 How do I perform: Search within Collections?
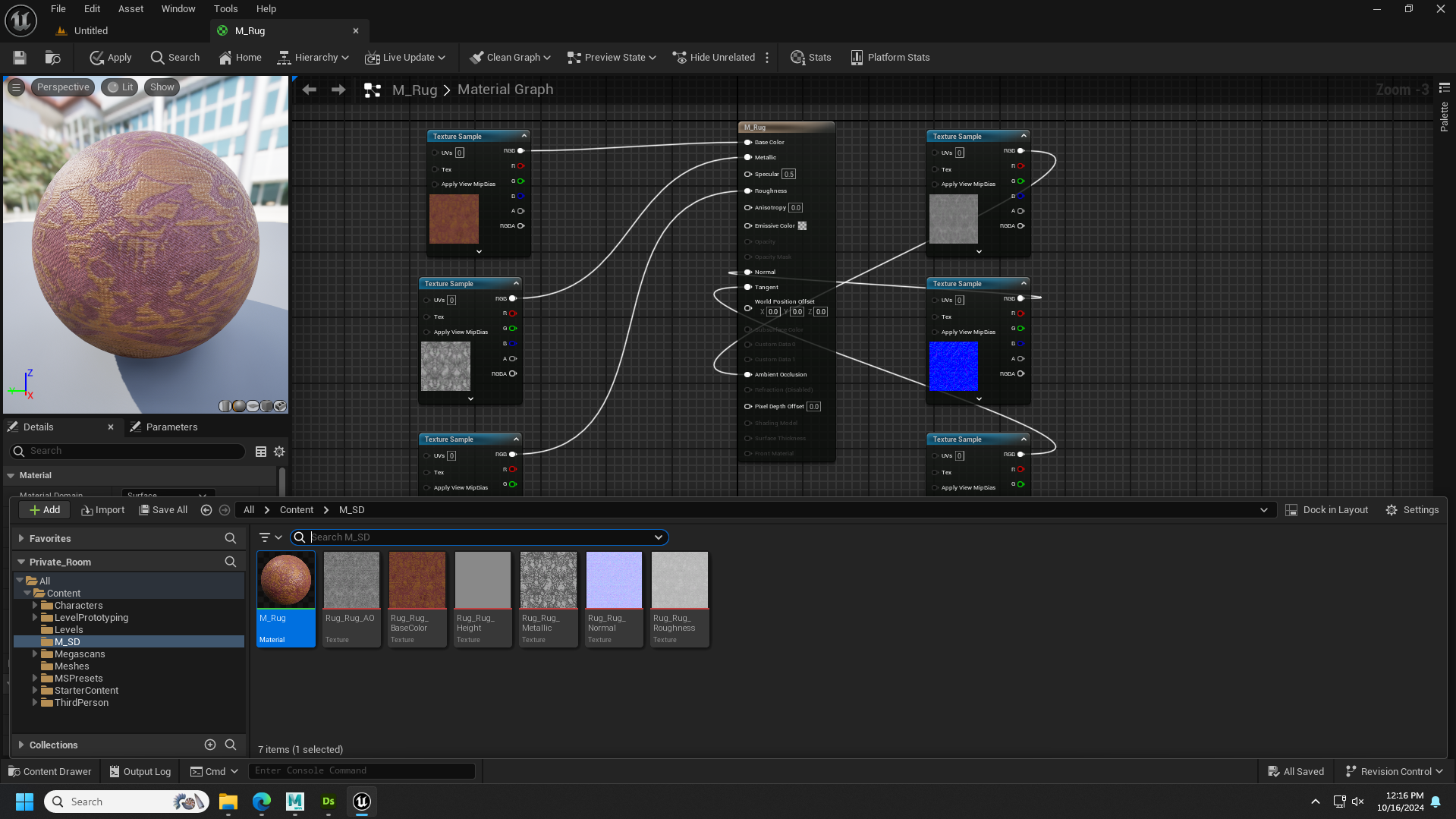pos(231,745)
